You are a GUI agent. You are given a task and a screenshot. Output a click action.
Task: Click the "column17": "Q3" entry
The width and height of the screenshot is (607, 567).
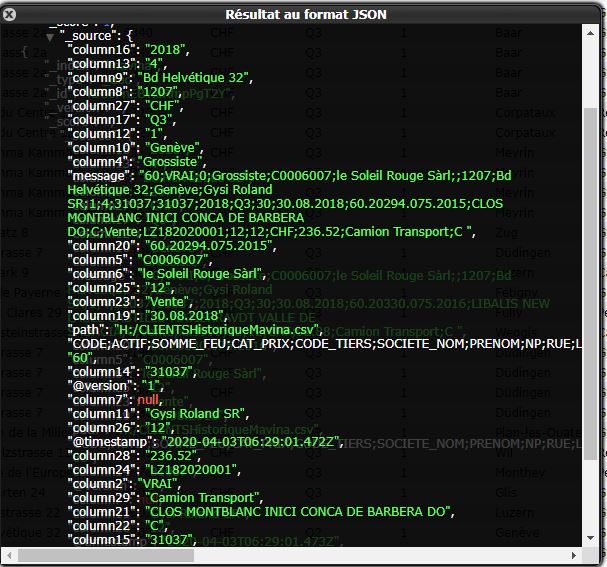tap(122, 120)
